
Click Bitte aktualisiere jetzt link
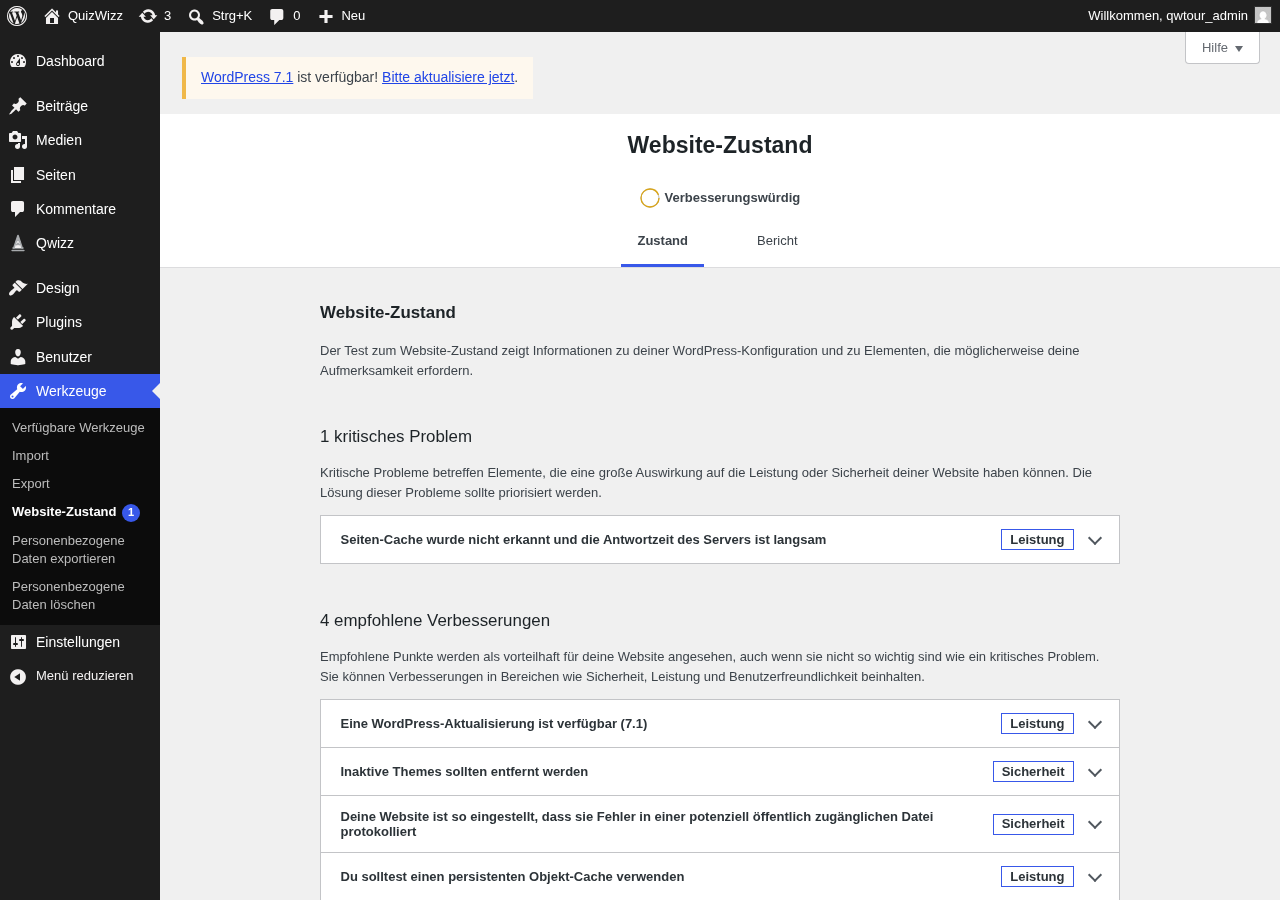click(x=448, y=77)
